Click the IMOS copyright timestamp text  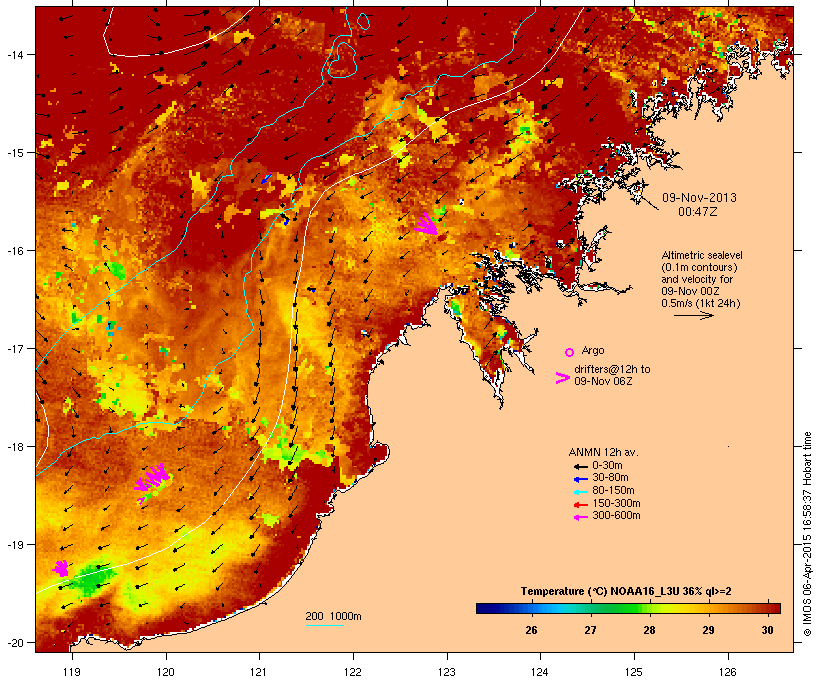point(808,534)
